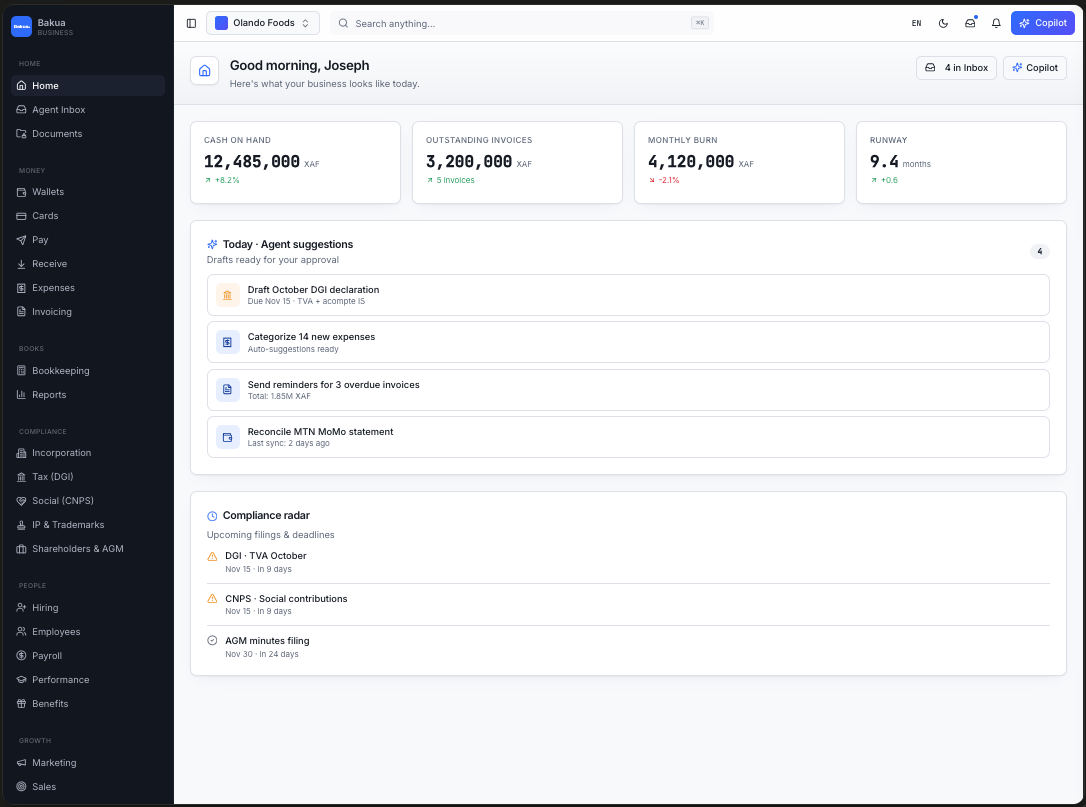Image resolution: width=1086 pixels, height=807 pixels.
Task: Open the Outstanding Invoices card
Action: (x=517, y=163)
